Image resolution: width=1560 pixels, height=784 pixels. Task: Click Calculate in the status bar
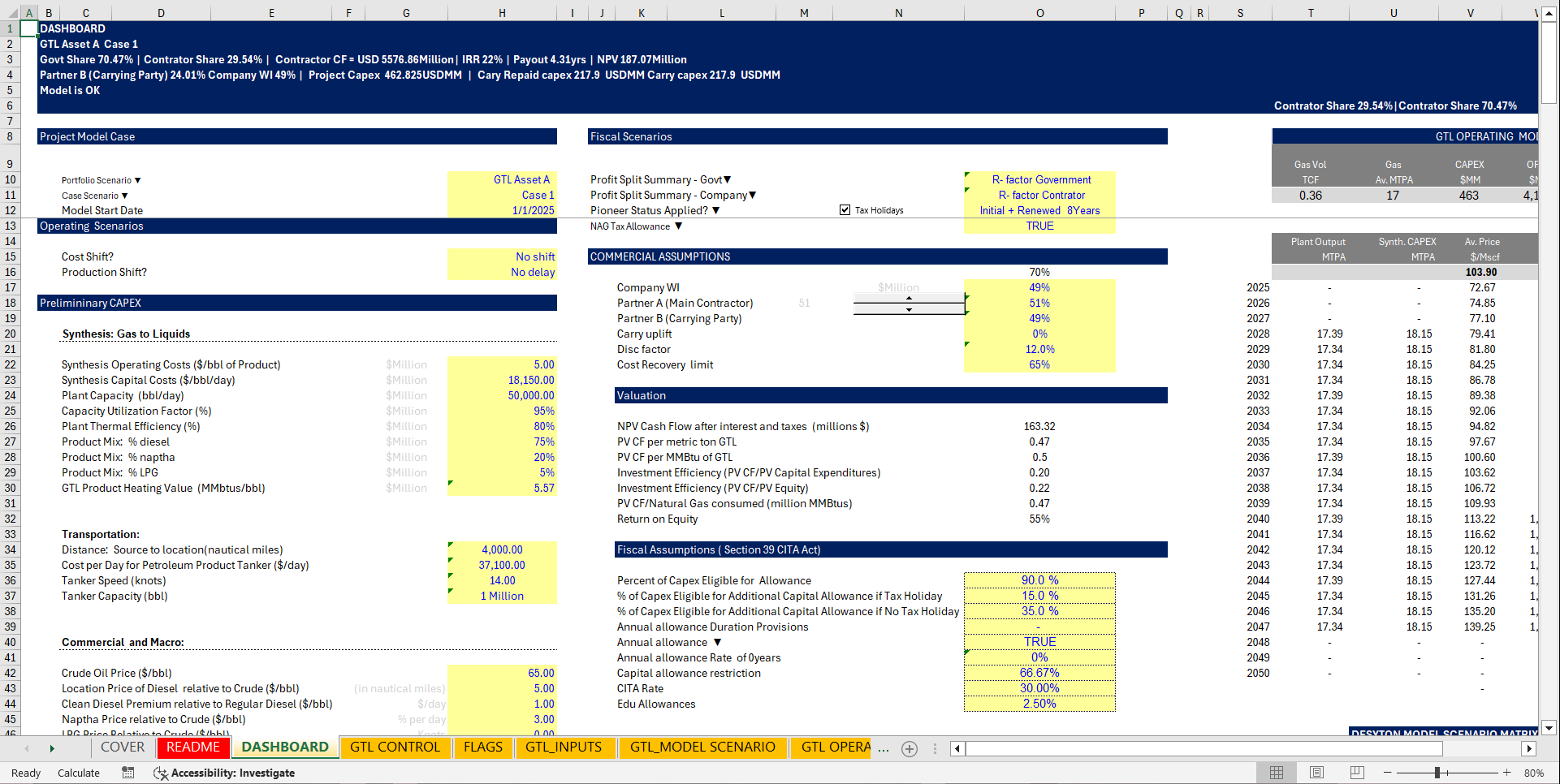(x=79, y=773)
